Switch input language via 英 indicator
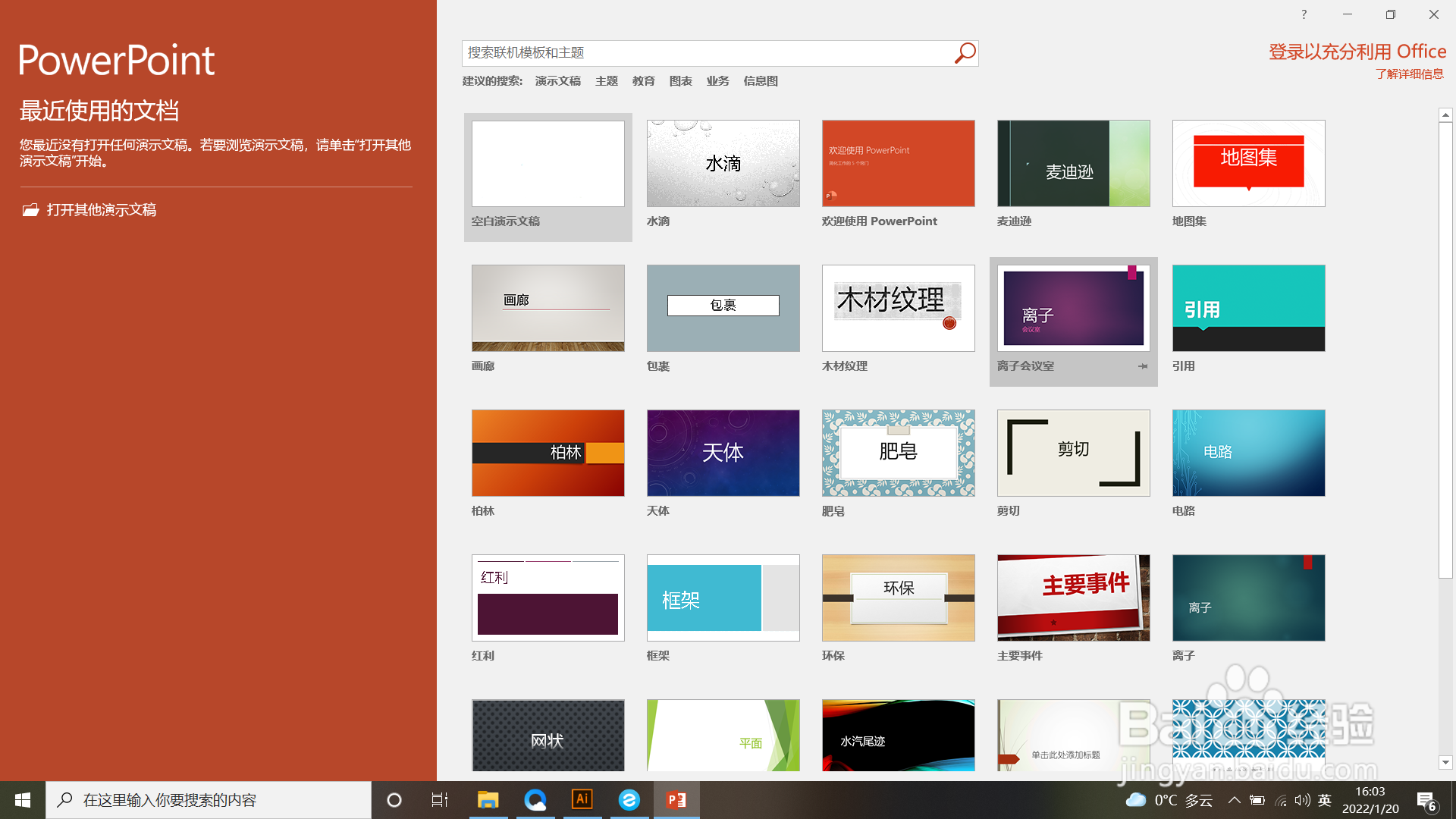The height and width of the screenshot is (819, 1456). coord(1325,800)
